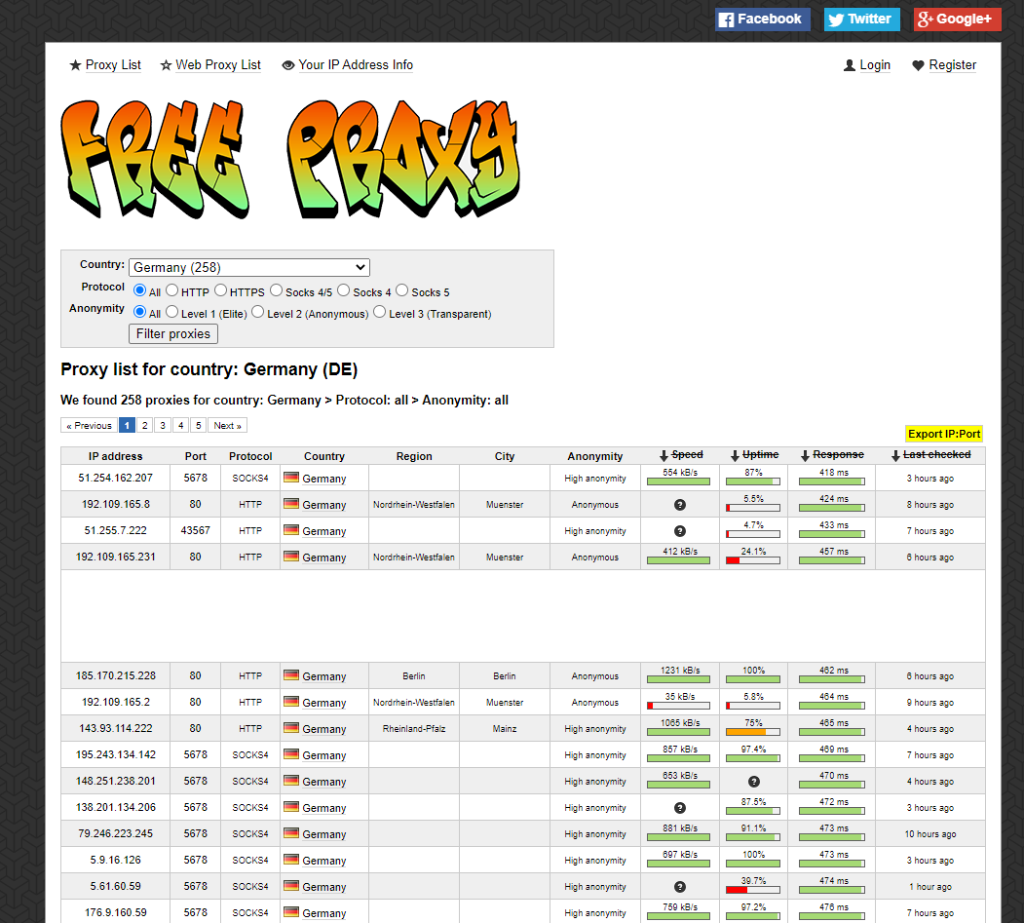This screenshot has height=923, width=1024.
Task: Click the Mainz city cell
Action: (504, 728)
